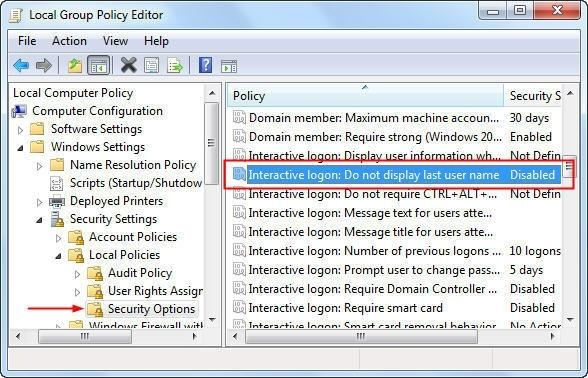
Task: Click the policy list vertical scrollbar thumb
Action: [x=569, y=166]
